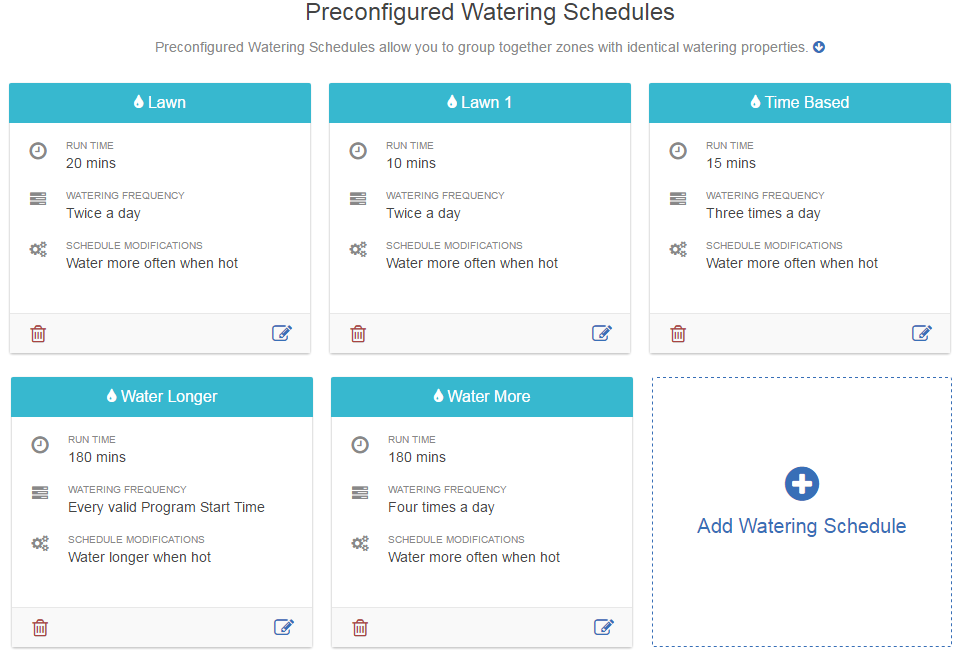Edit the Water More schedule
The width and height of the screenshot is (963, 650).
tap(604, 627)
